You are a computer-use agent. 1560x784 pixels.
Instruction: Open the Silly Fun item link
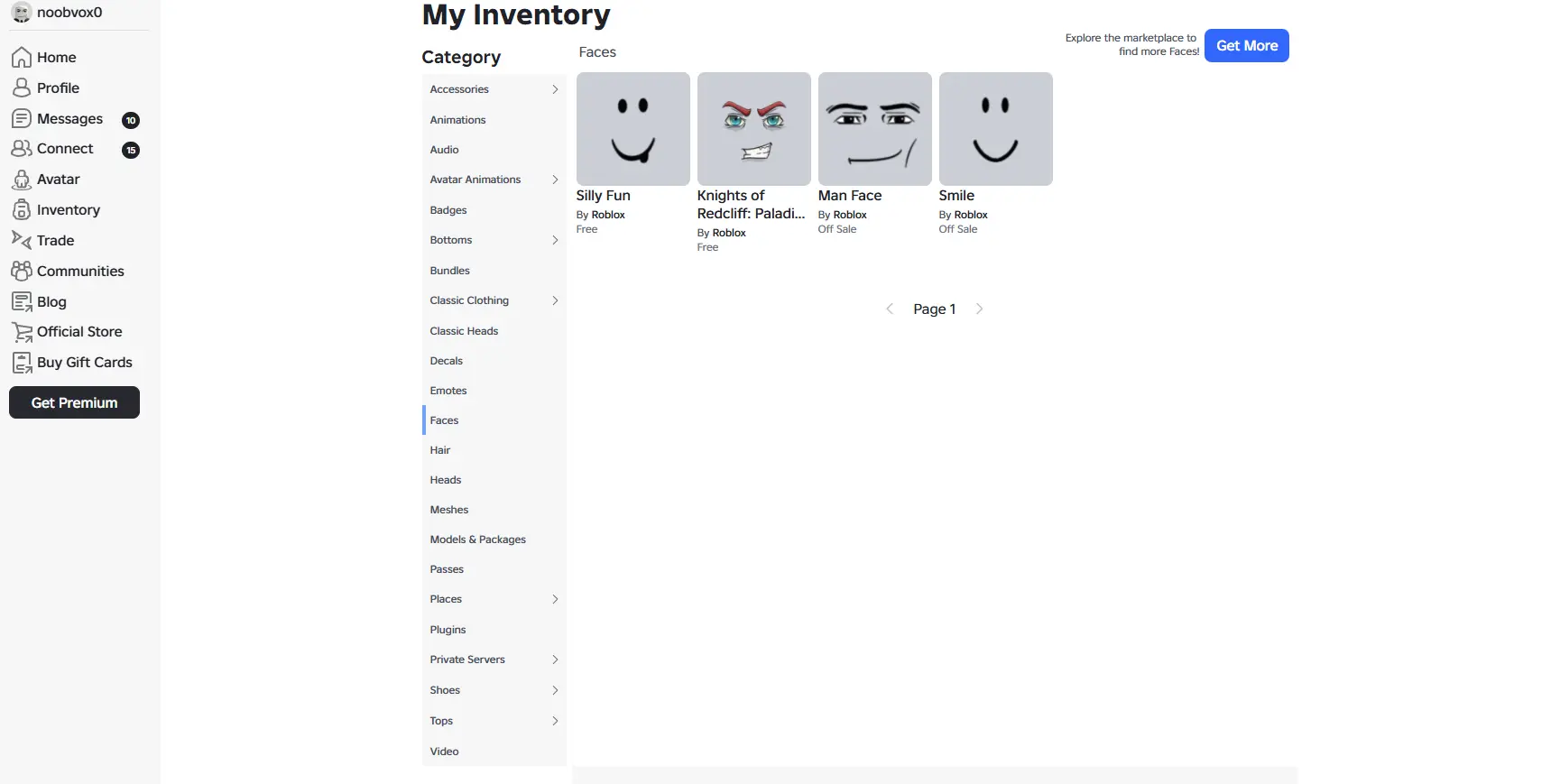point(603,196)
